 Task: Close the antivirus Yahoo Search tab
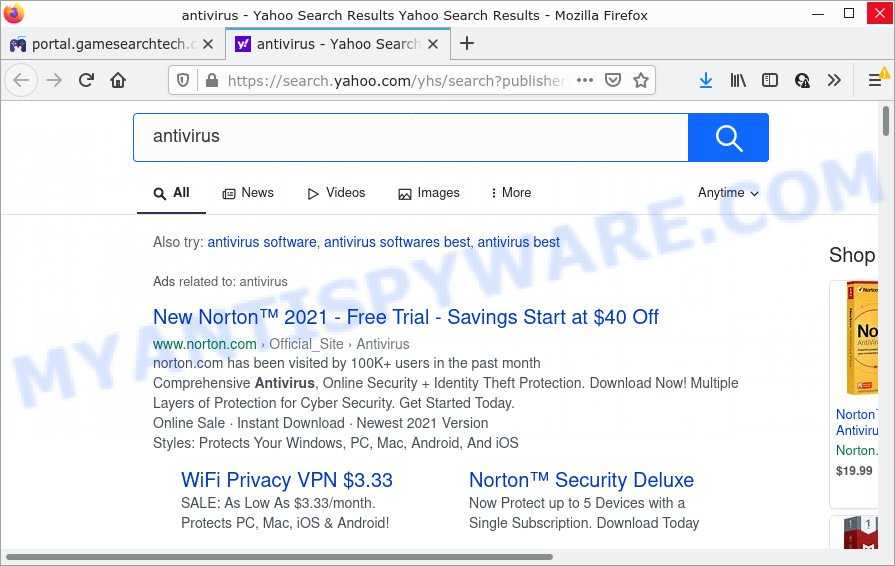(433, 44)
